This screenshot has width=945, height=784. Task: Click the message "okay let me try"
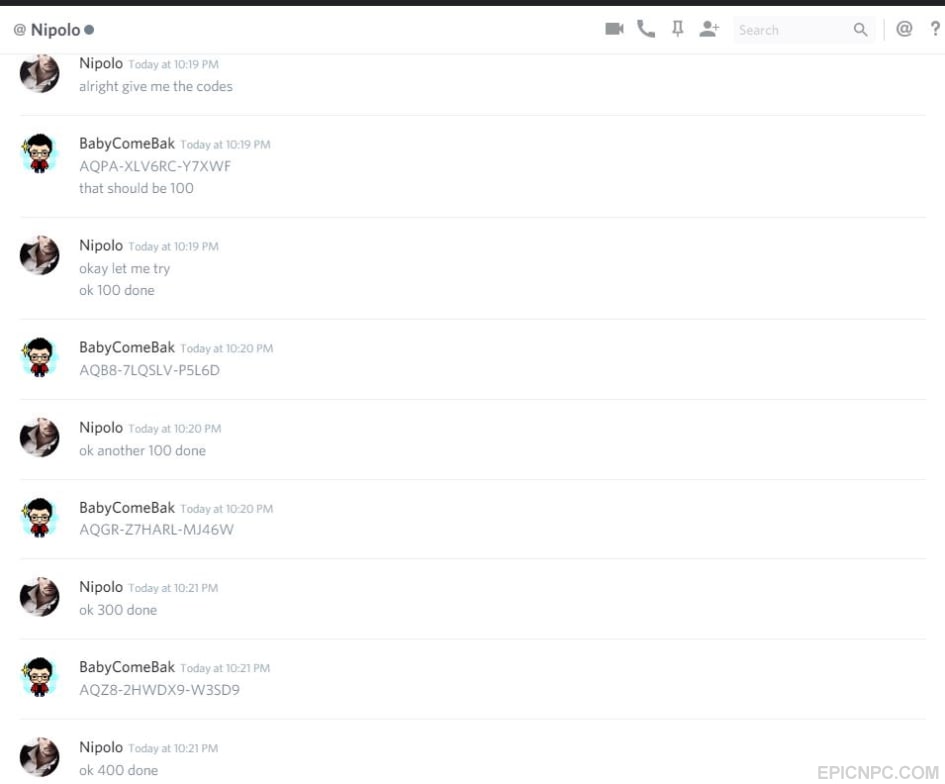(x=124, y=269)
